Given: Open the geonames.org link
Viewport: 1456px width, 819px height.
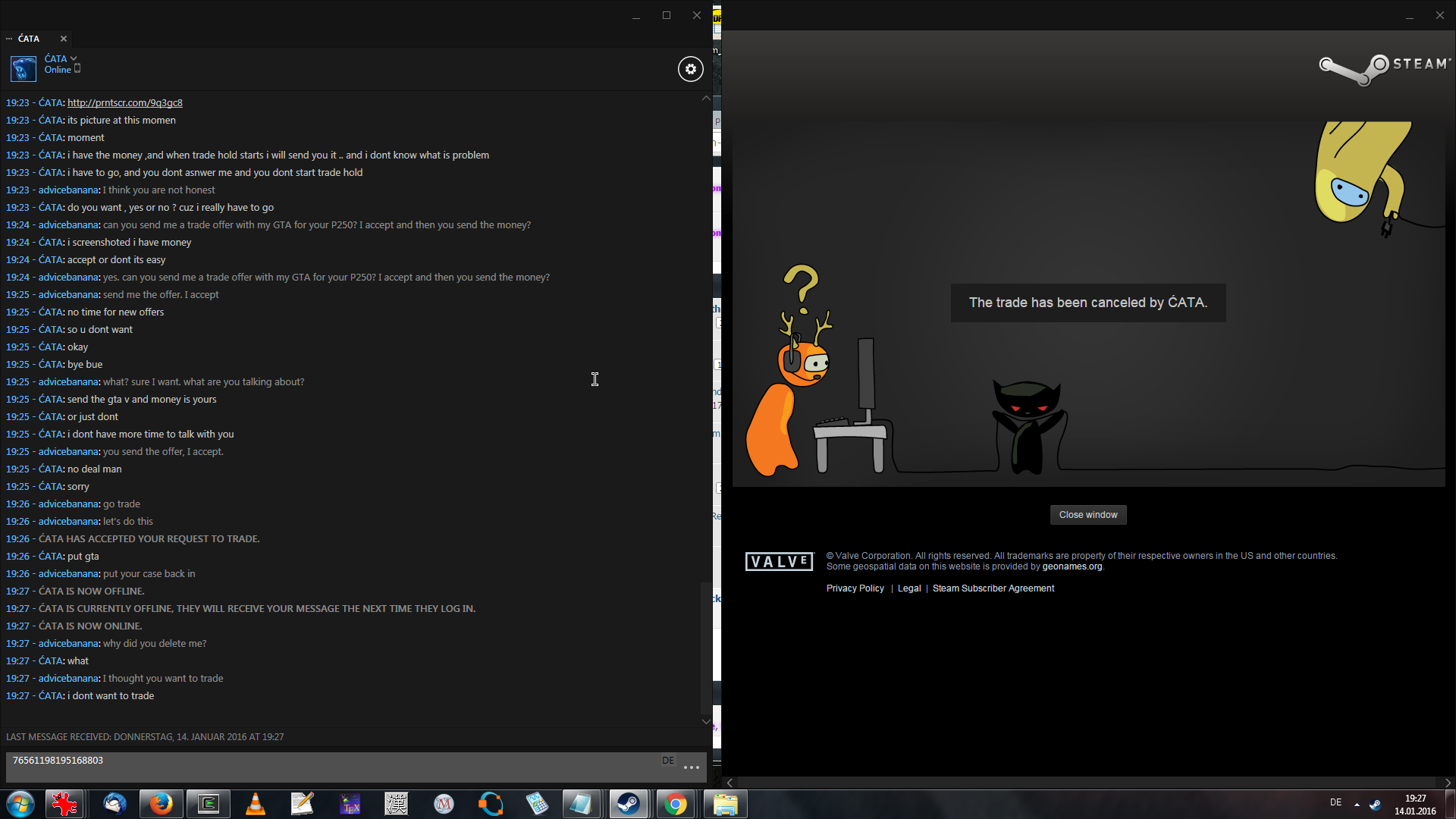Looking at the screenshot, I should 1072,566.
